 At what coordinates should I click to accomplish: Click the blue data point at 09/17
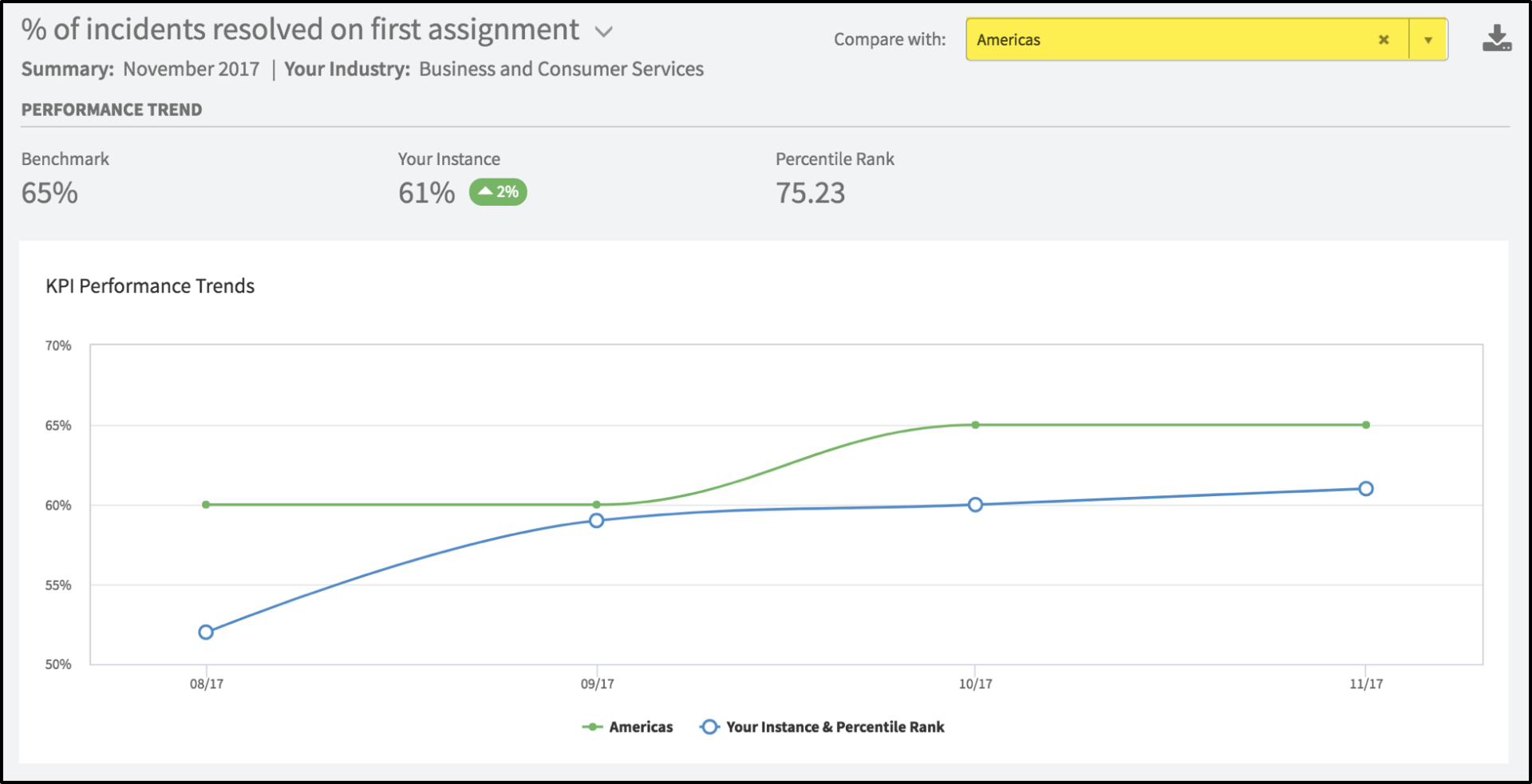tap(596, 520)
